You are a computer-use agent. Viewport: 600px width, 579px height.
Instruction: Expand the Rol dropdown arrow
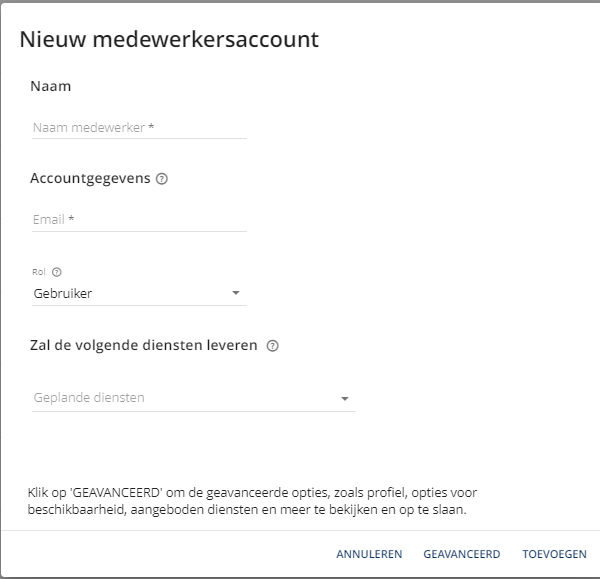click(x=236, y=293)
